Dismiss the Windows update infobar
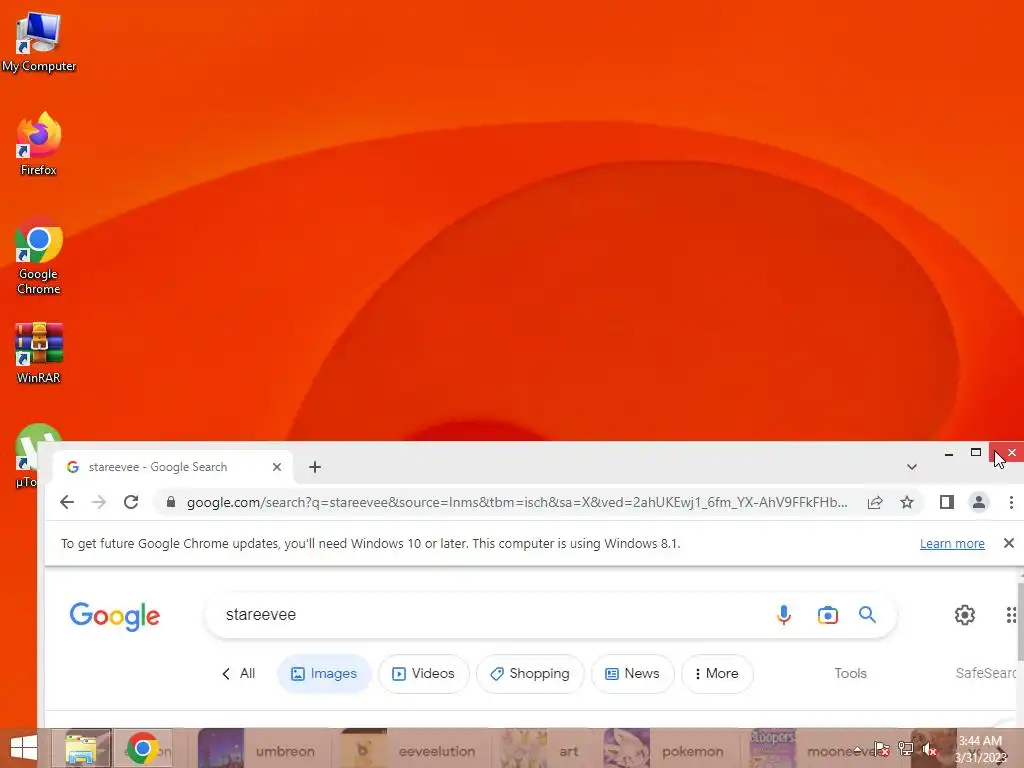The height and width of the screenshot is (768, 1024). pos(1008,543)
